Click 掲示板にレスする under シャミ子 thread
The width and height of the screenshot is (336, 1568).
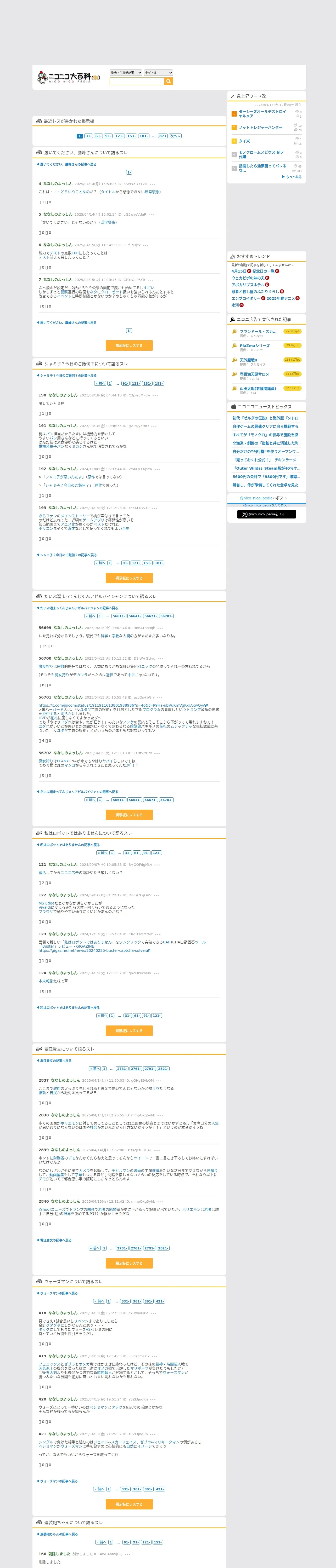point(129,578)
